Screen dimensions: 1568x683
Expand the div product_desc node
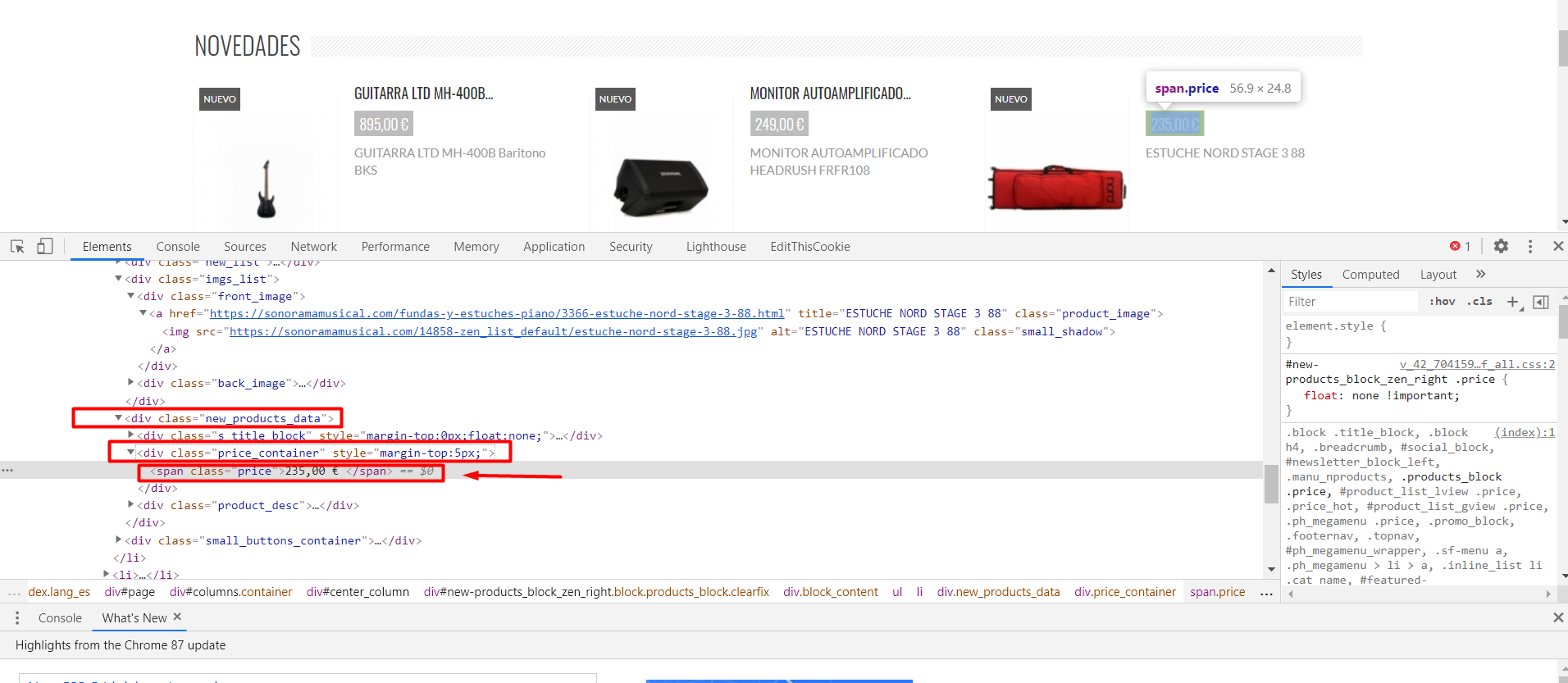[130, 505]
